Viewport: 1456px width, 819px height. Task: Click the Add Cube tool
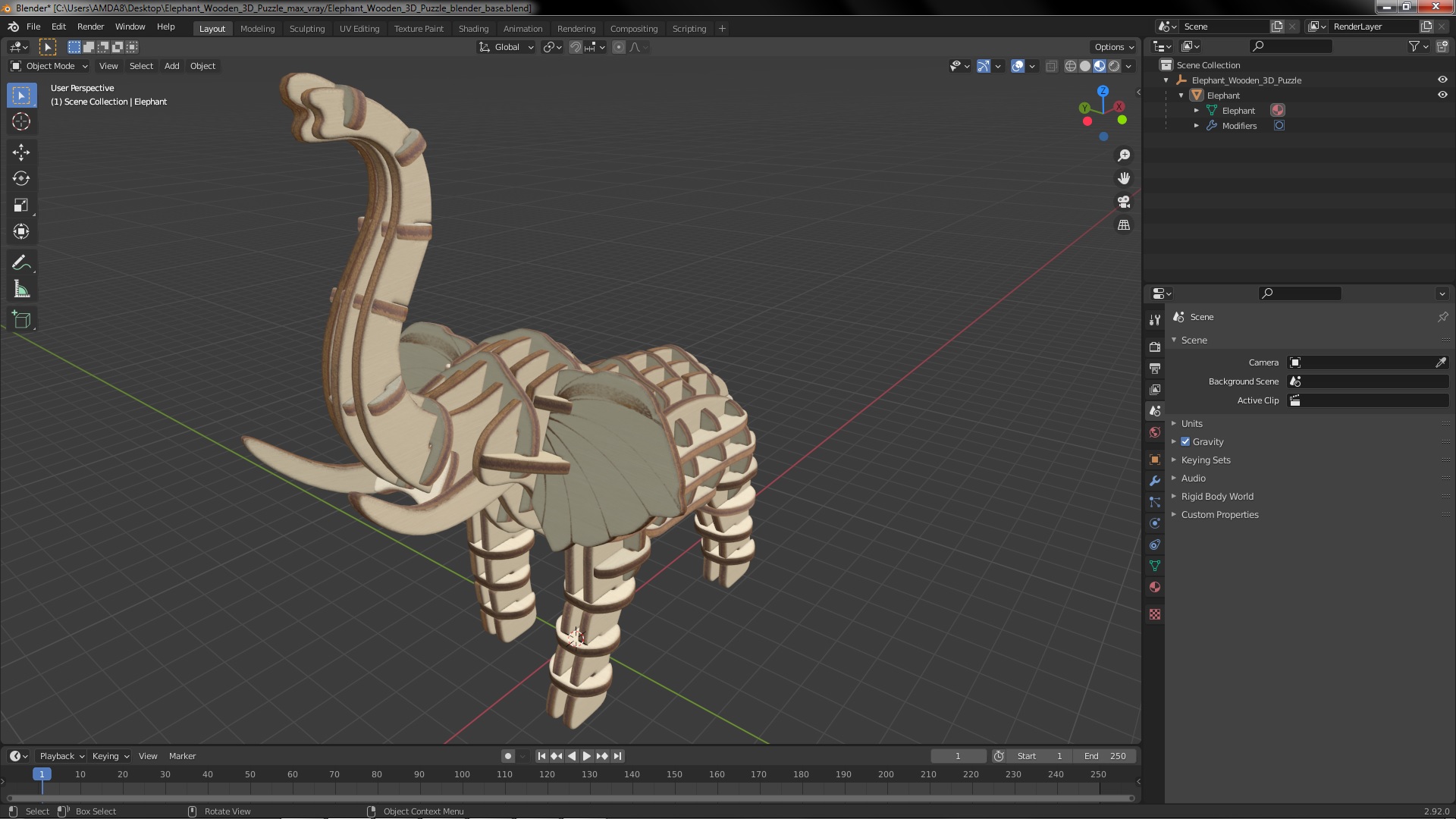(x=21, y=320)
